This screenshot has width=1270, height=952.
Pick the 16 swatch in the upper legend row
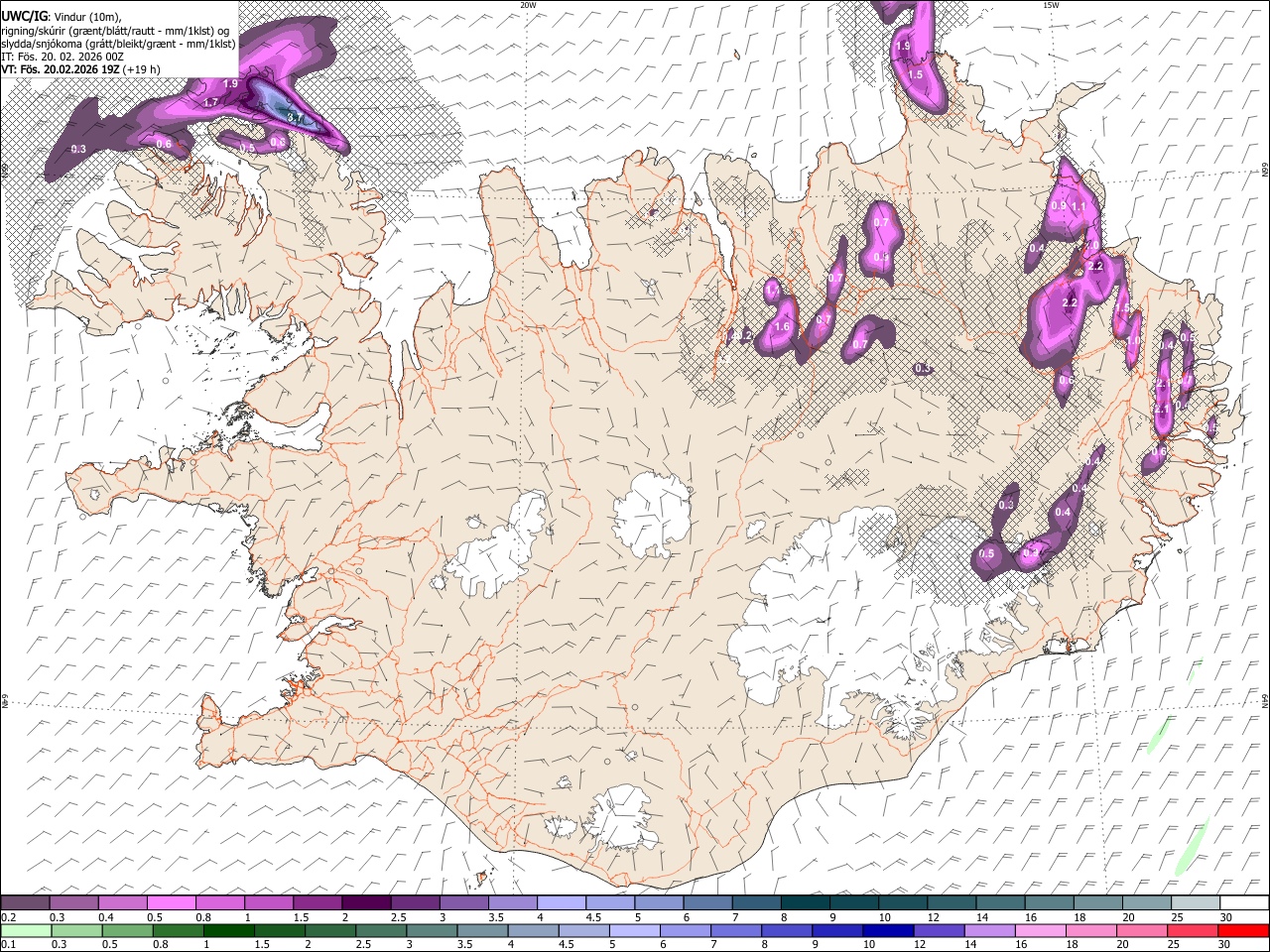[1049, 902]
